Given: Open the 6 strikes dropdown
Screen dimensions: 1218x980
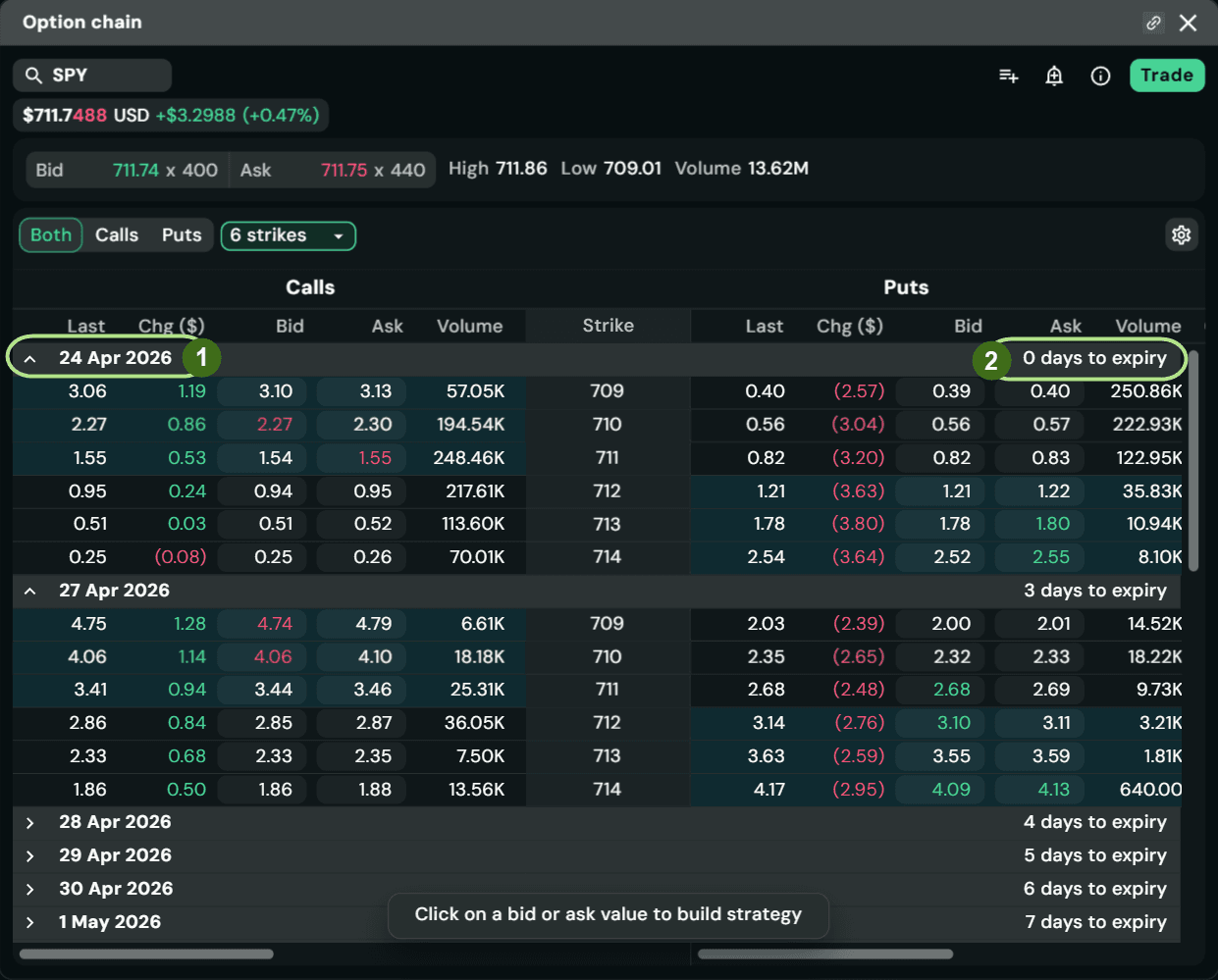Looking at the screenshot, I should click(288, 235).
